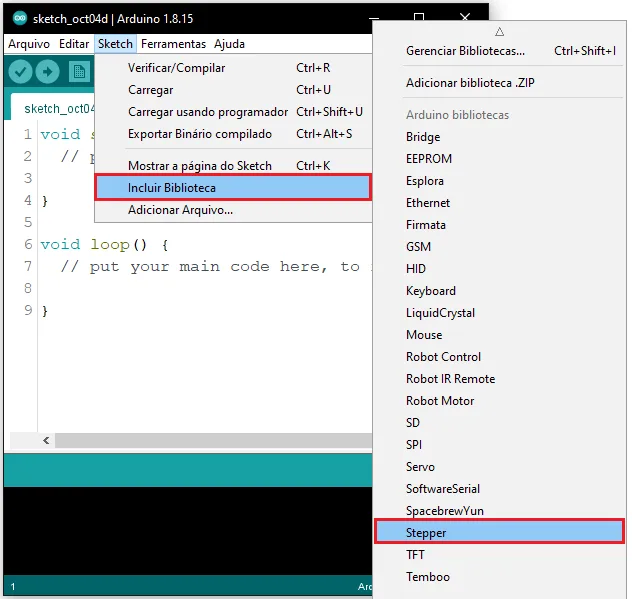The height and width of the screenshot is (599, 632).
Task: Choose the Carregar (Ctrl+U) menu item
Action: click(x=233, y=89)
